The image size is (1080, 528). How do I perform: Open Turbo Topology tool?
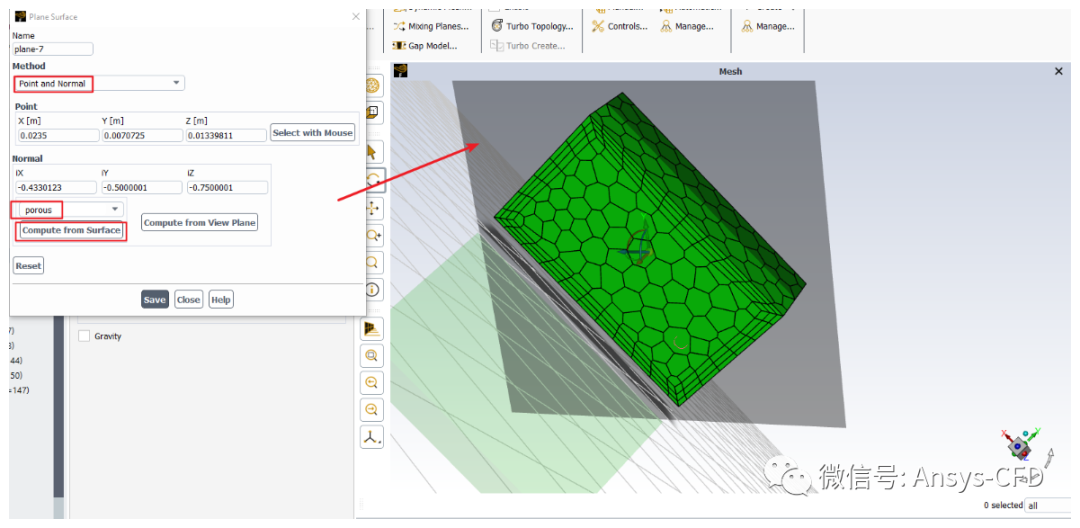[532, 26]
